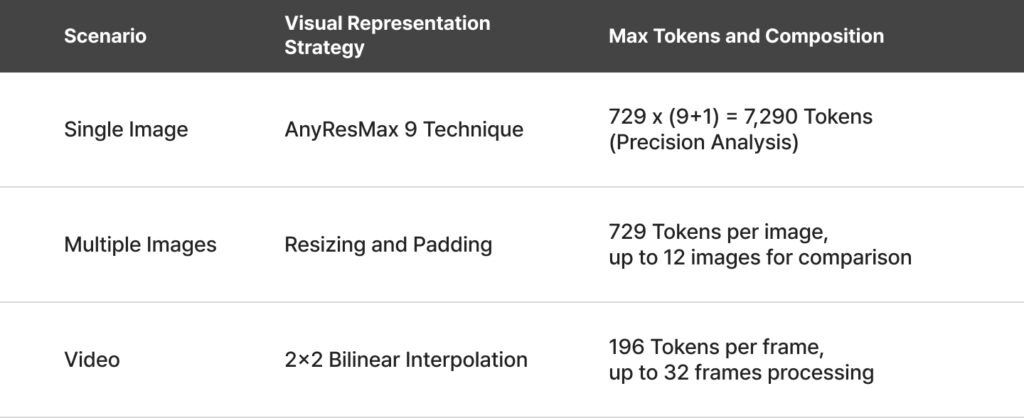The image size is (1024, 418).
Task: Click the 729 Tokens per image line
Action: (x=718, y=232)
